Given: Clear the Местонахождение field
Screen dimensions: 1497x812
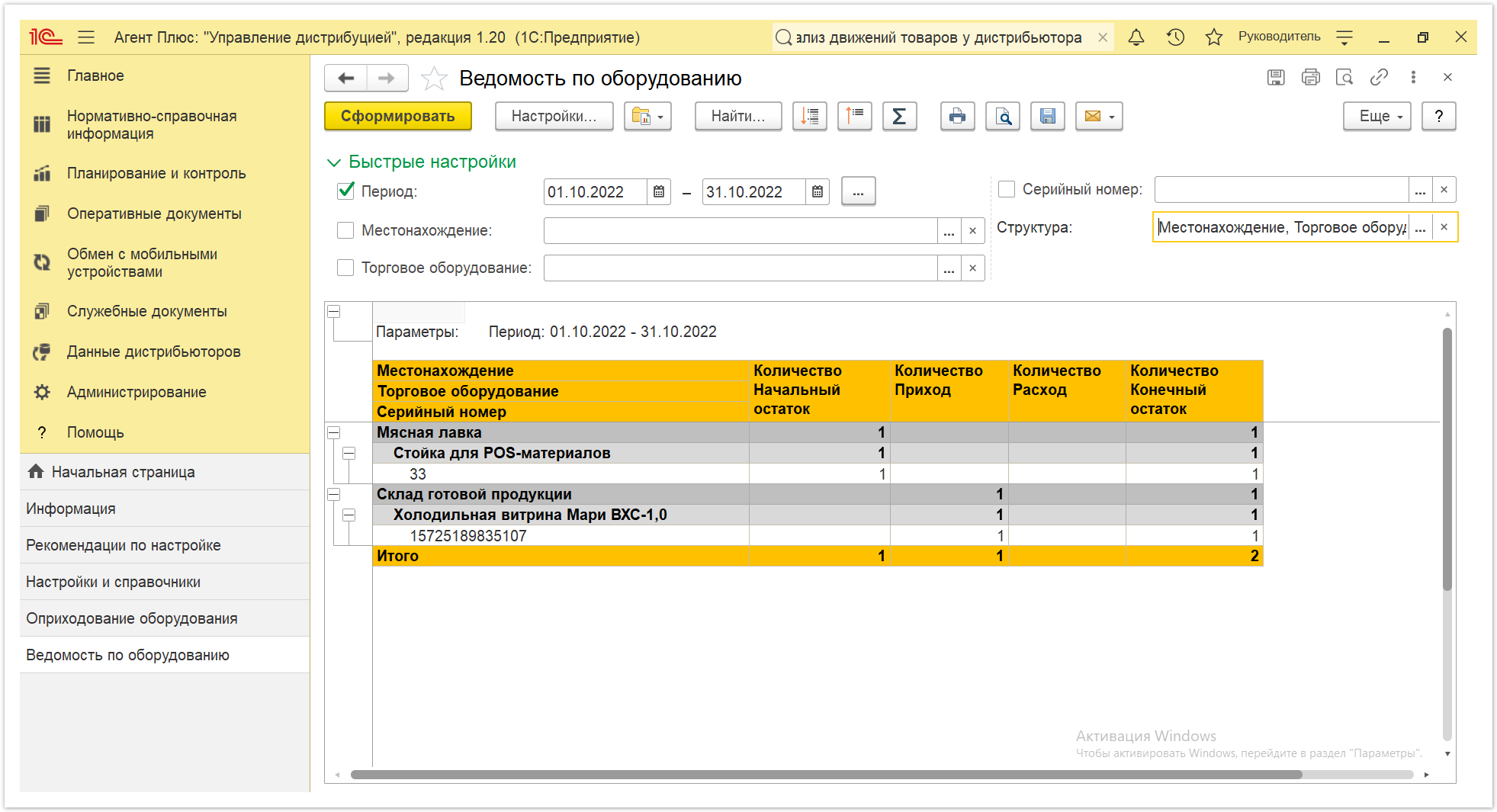Looking at the screenshot, I should (x=973, y=230).
